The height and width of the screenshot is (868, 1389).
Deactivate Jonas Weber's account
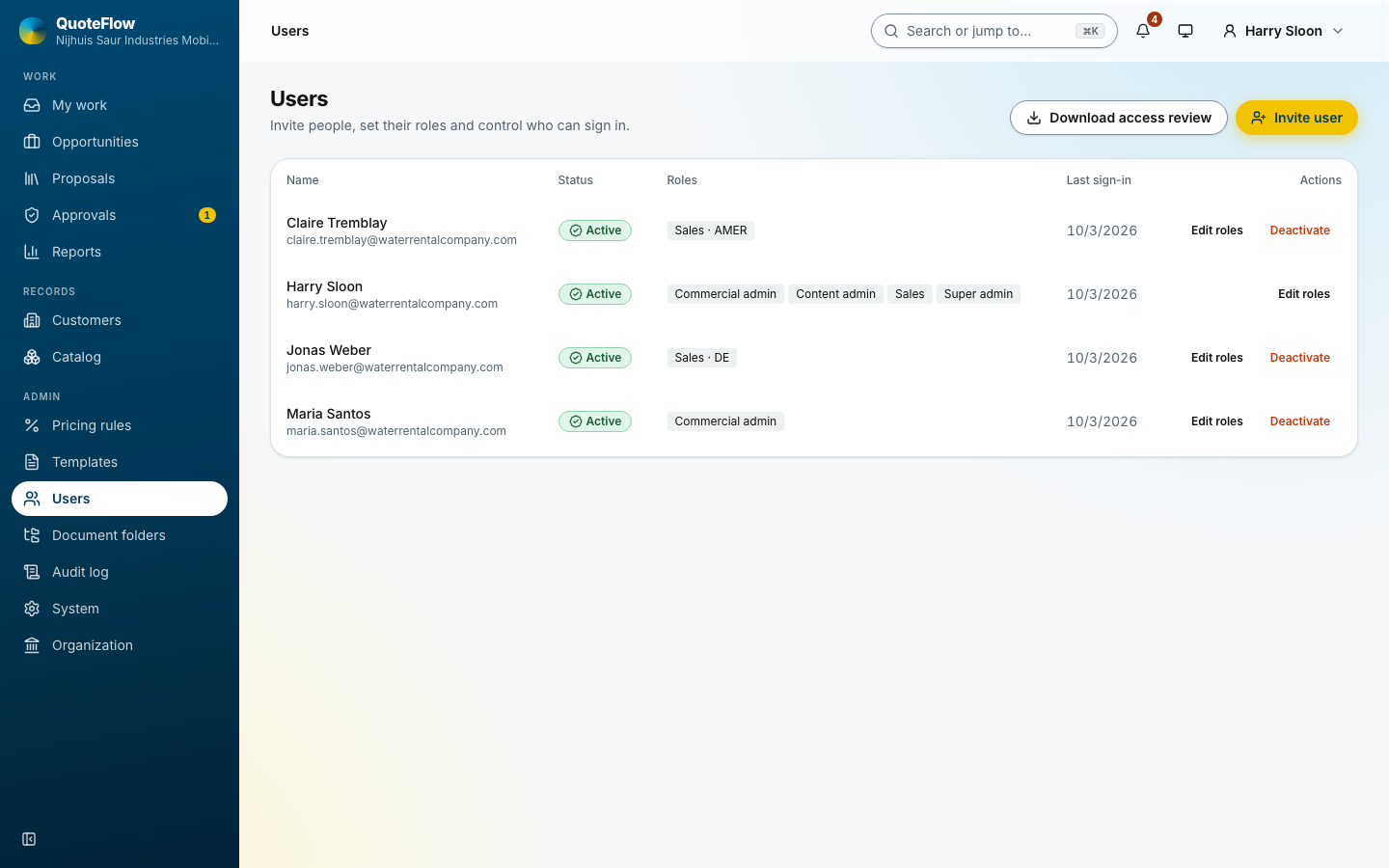1299,358
